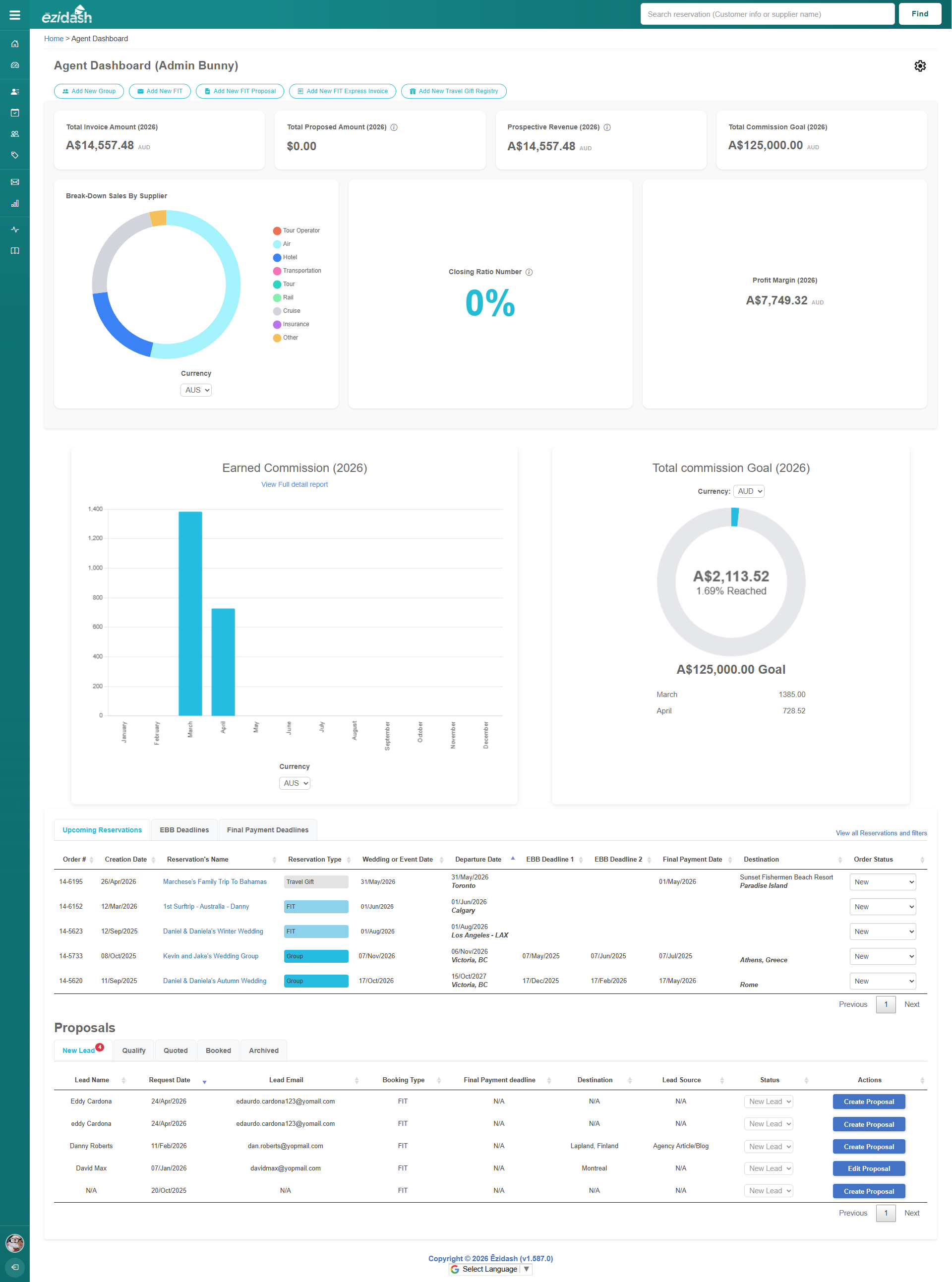Image resolution: width=952 pixels, height=1282 pixels.
Task: Open the contact list icon in sidebar
Action: click(x=15, y=92)
